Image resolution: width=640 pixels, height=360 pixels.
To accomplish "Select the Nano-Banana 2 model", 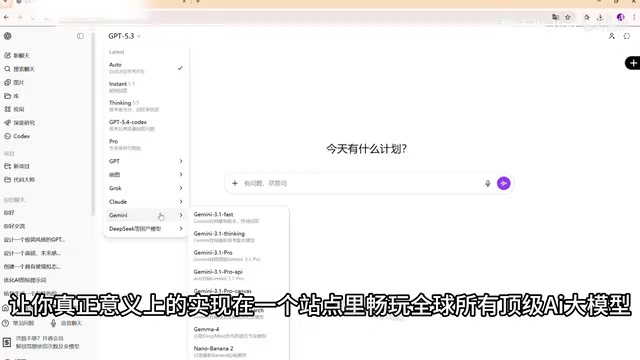I will [240, 352].
